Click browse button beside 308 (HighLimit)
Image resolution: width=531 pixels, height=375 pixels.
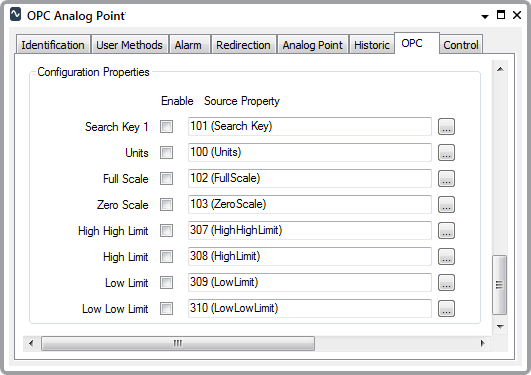(446, 256)
